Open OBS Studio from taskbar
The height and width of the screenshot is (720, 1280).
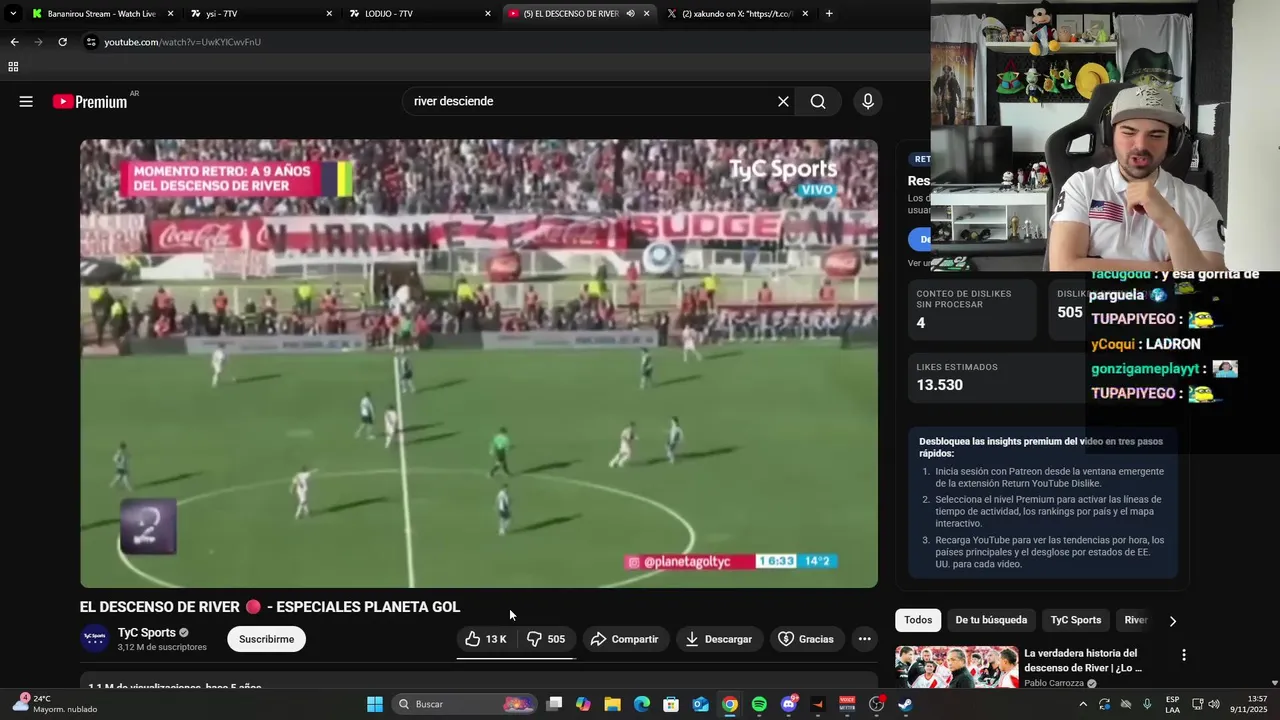[877, 704]
